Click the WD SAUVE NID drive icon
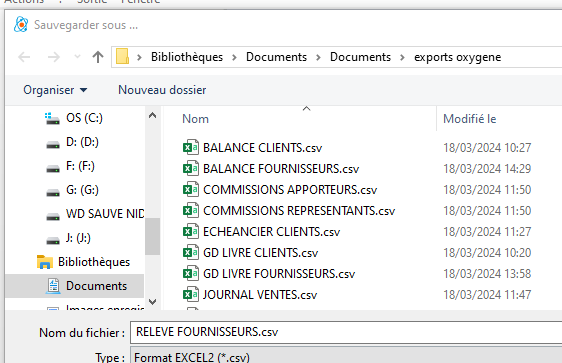 tap(53, 216)
